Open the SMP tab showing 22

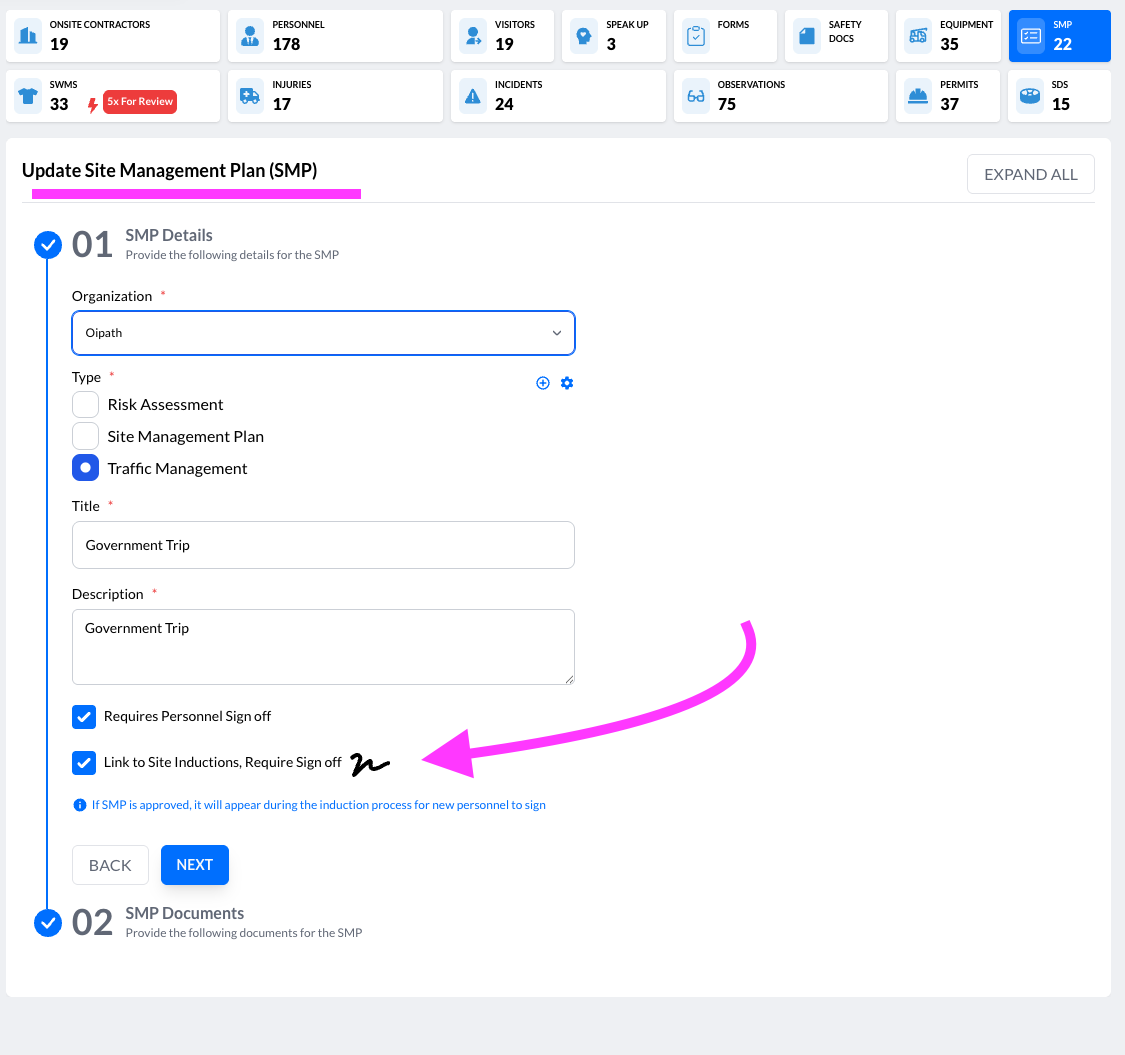(x=1059, y=36)
